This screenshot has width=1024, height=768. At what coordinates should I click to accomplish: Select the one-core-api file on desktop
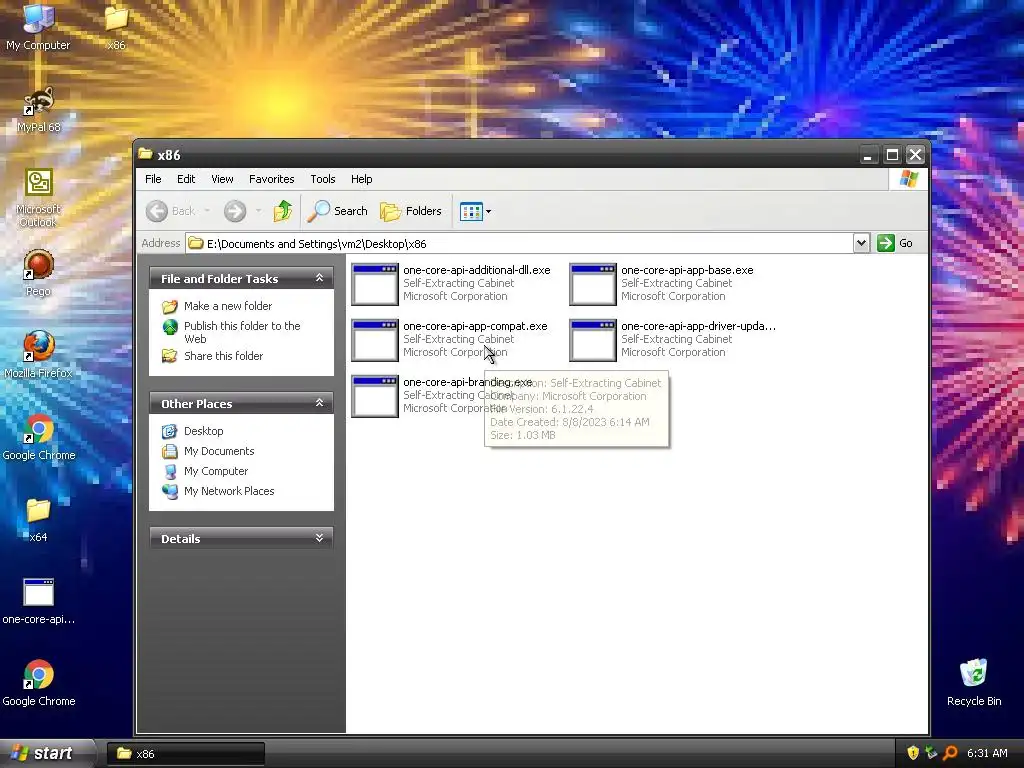[39, 601]
